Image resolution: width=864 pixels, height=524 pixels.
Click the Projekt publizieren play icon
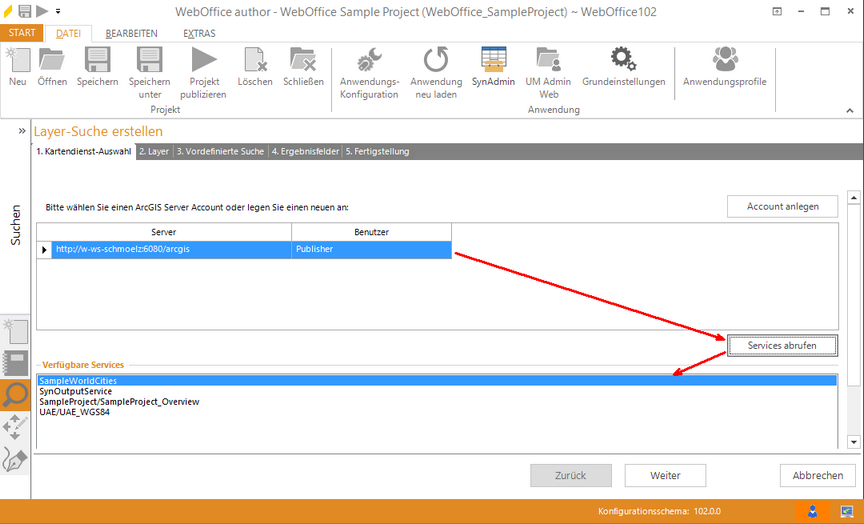tap(204, 60)
